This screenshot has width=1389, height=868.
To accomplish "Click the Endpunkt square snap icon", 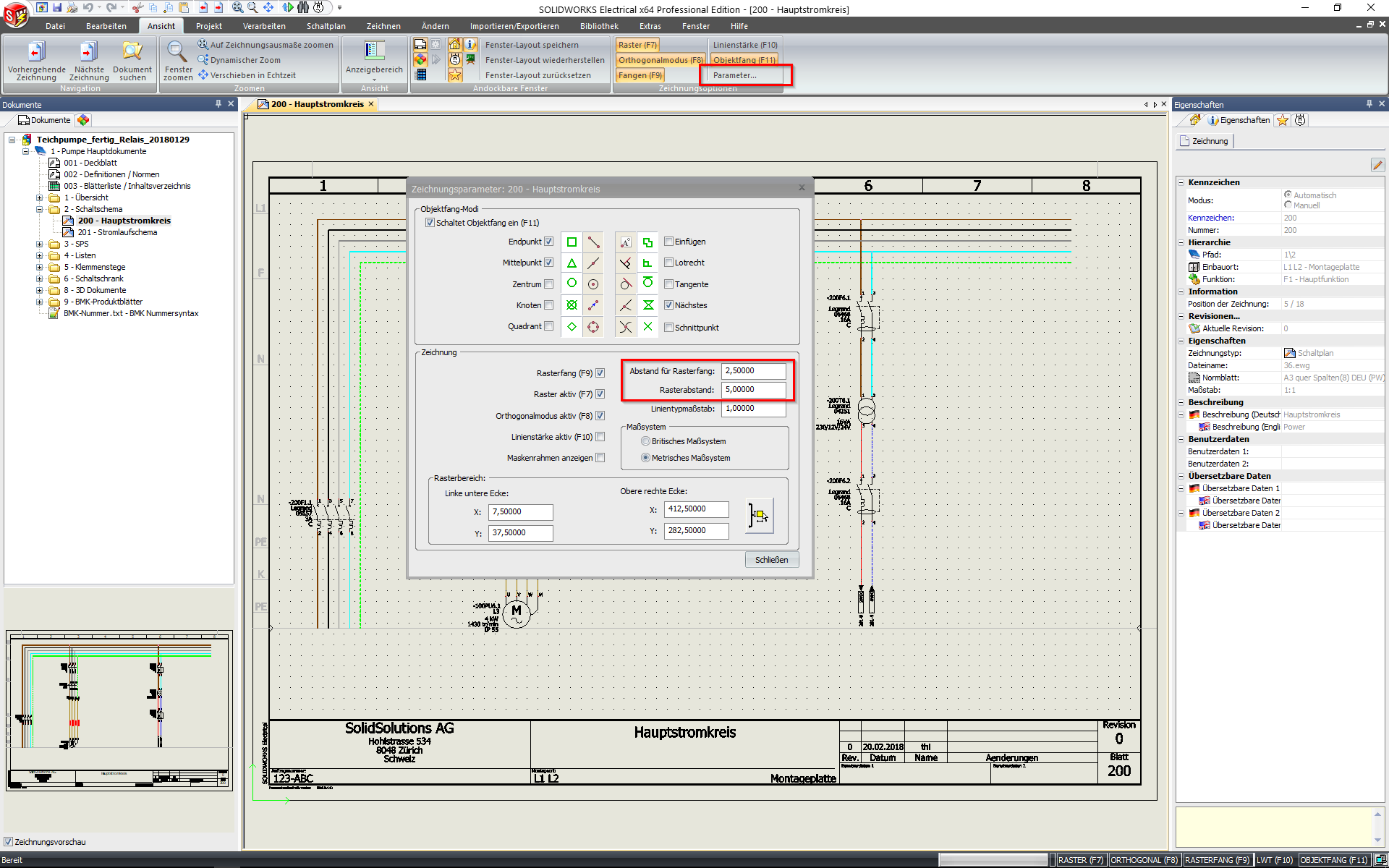I will point(572,242).
